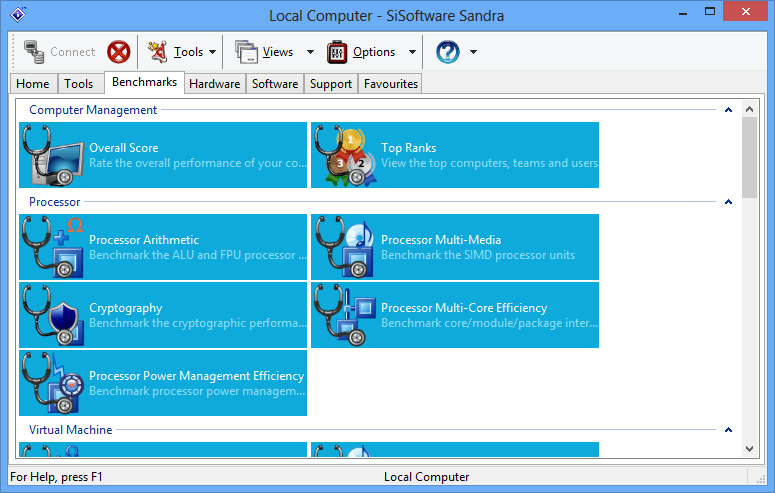Open the Hardware tab
Image resolution: width=775 pixels, height=493 pixels.
[215, 84]
